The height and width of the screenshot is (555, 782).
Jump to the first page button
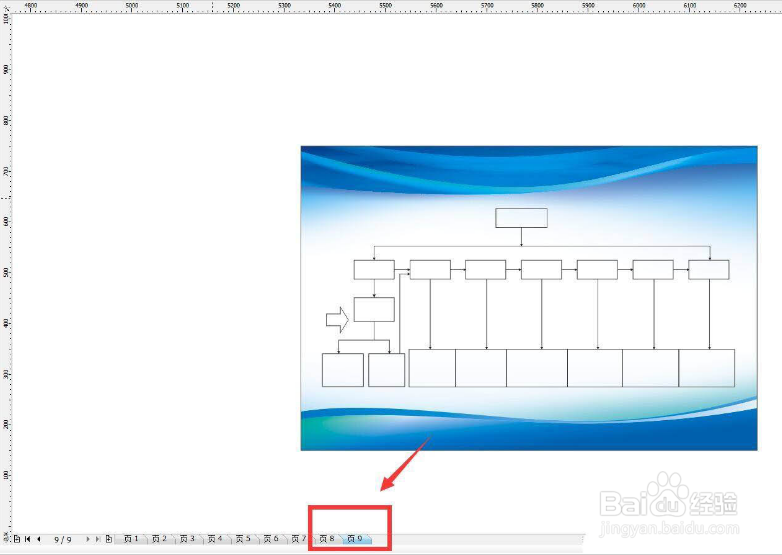[27, 539]
